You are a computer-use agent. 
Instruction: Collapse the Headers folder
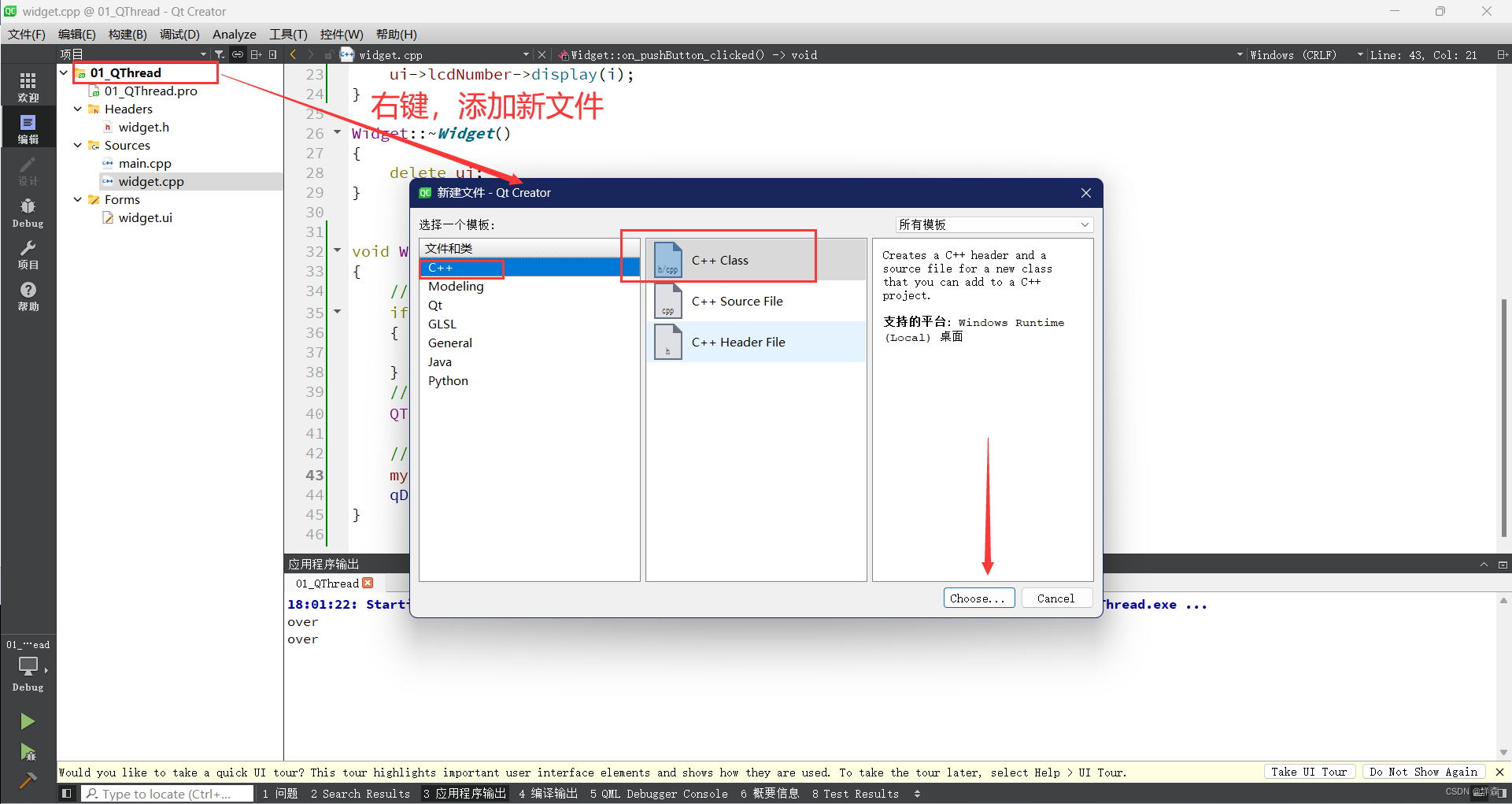pos(78,109)
